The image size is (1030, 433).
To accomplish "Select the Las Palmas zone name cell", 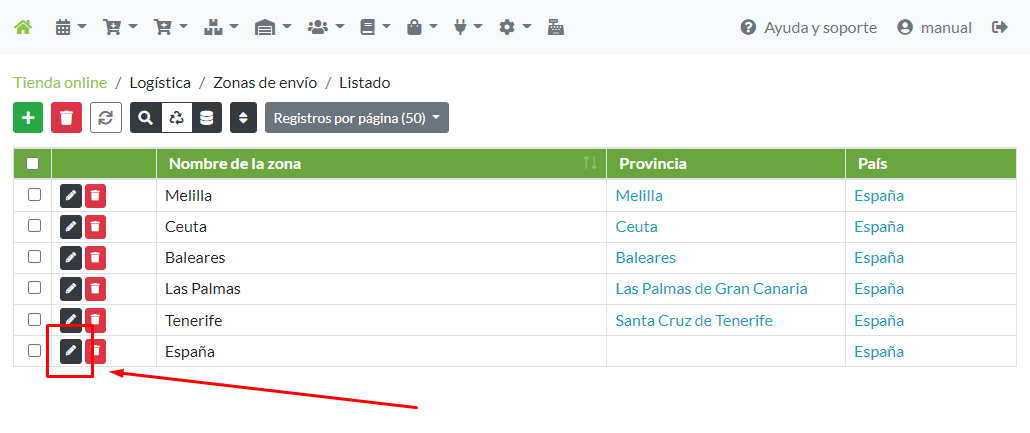I will coord(381,288).
